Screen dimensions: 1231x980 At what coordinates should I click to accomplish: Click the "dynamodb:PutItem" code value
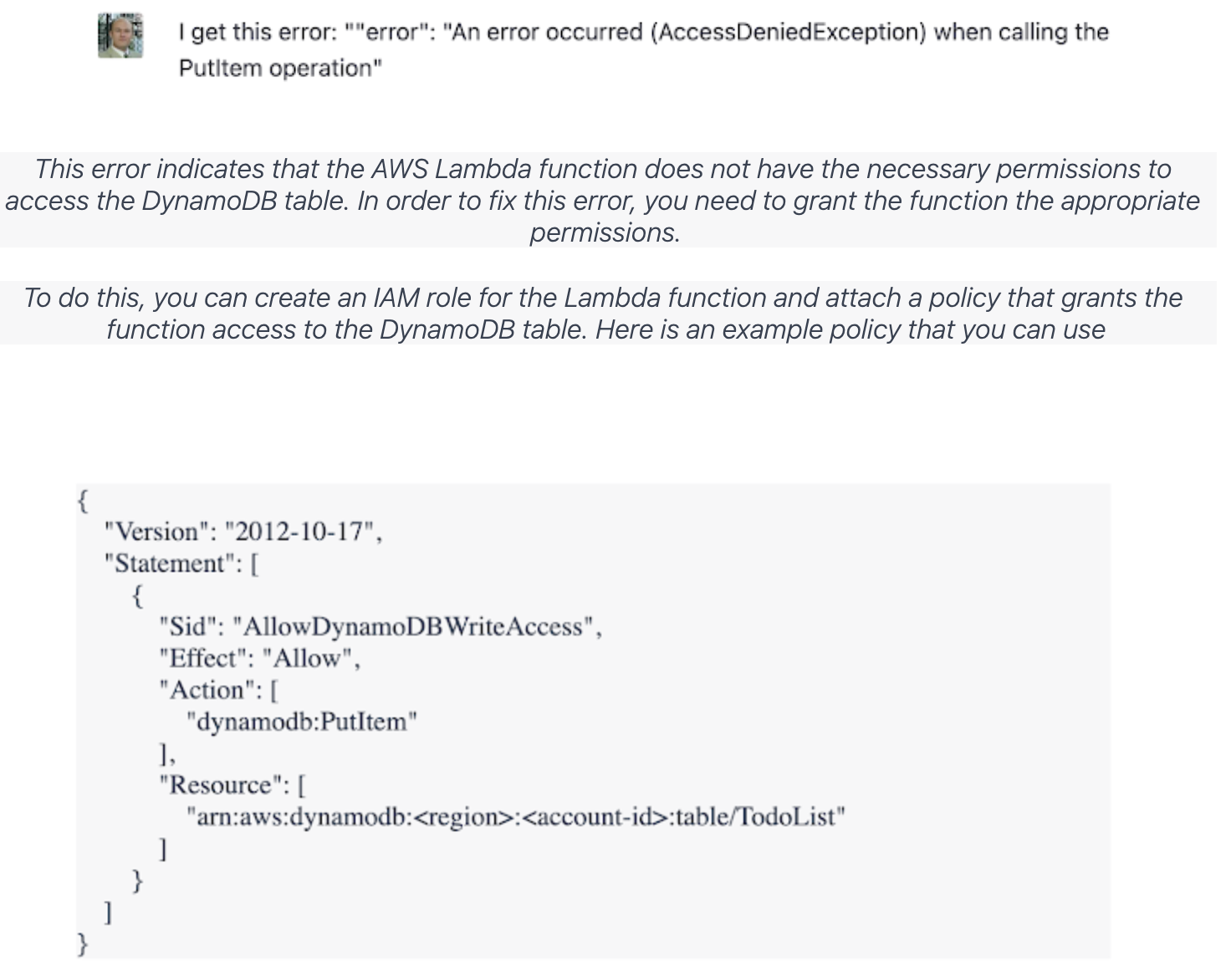tap(301, 722)
